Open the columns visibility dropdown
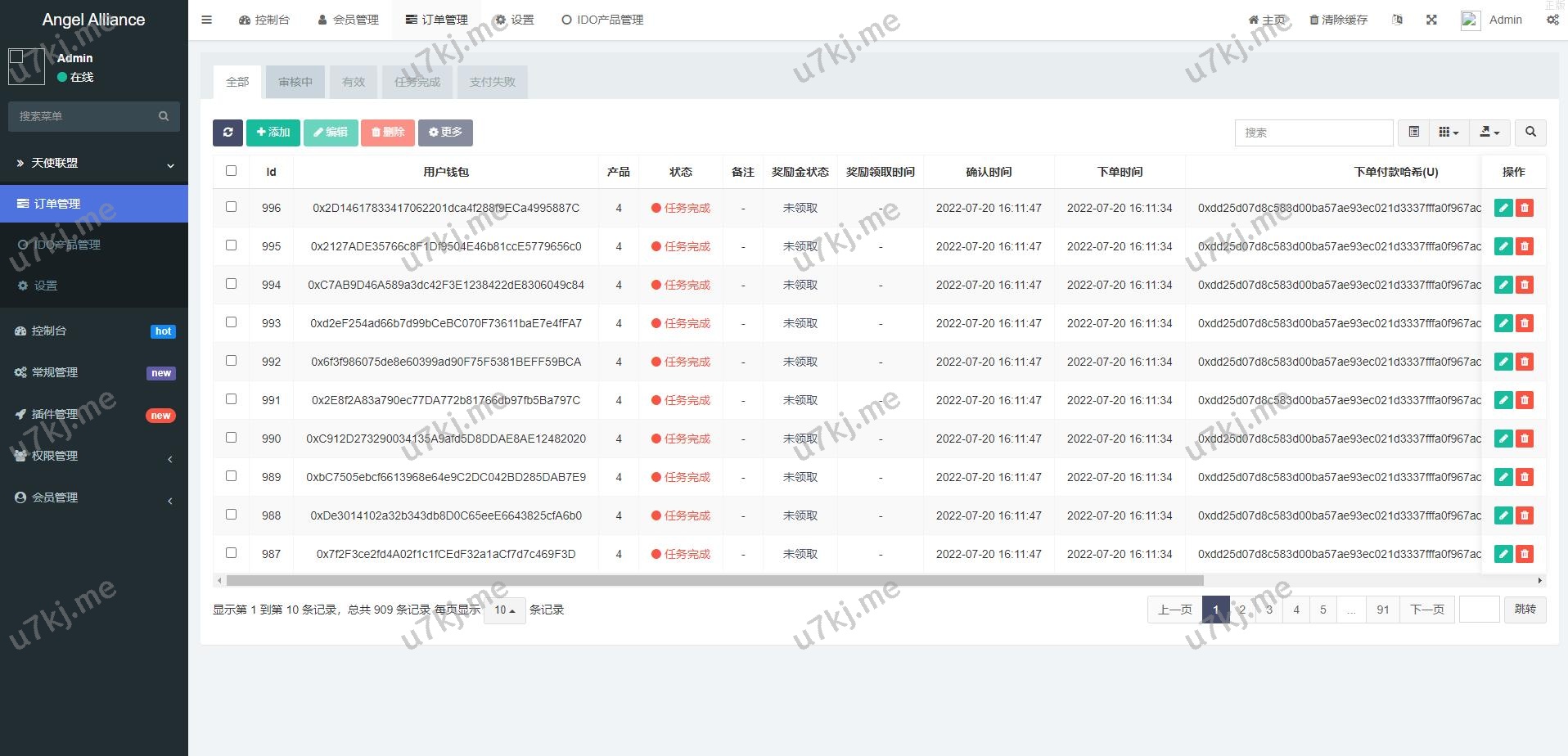 1449,133
